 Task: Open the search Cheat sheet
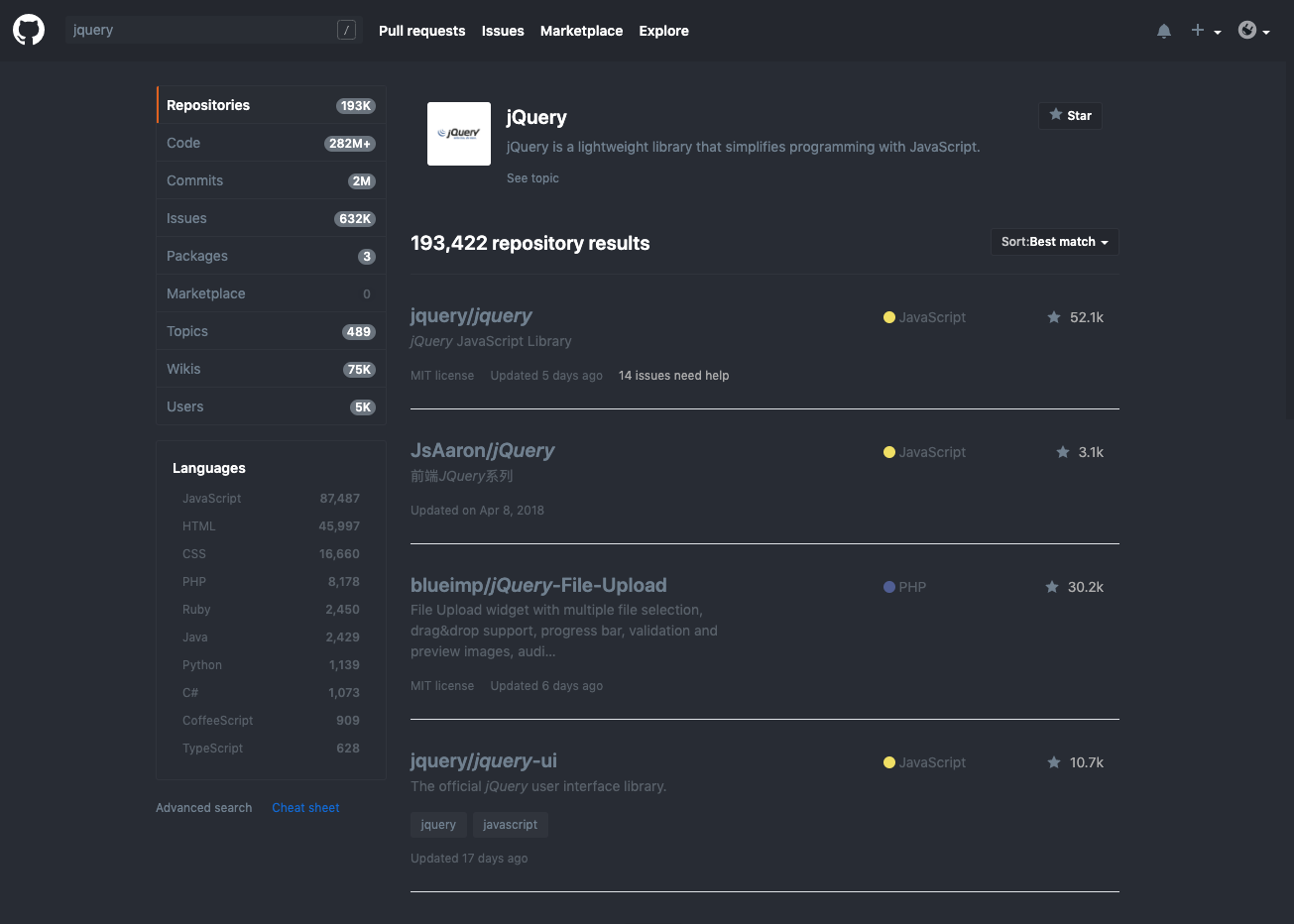(305, 807)
